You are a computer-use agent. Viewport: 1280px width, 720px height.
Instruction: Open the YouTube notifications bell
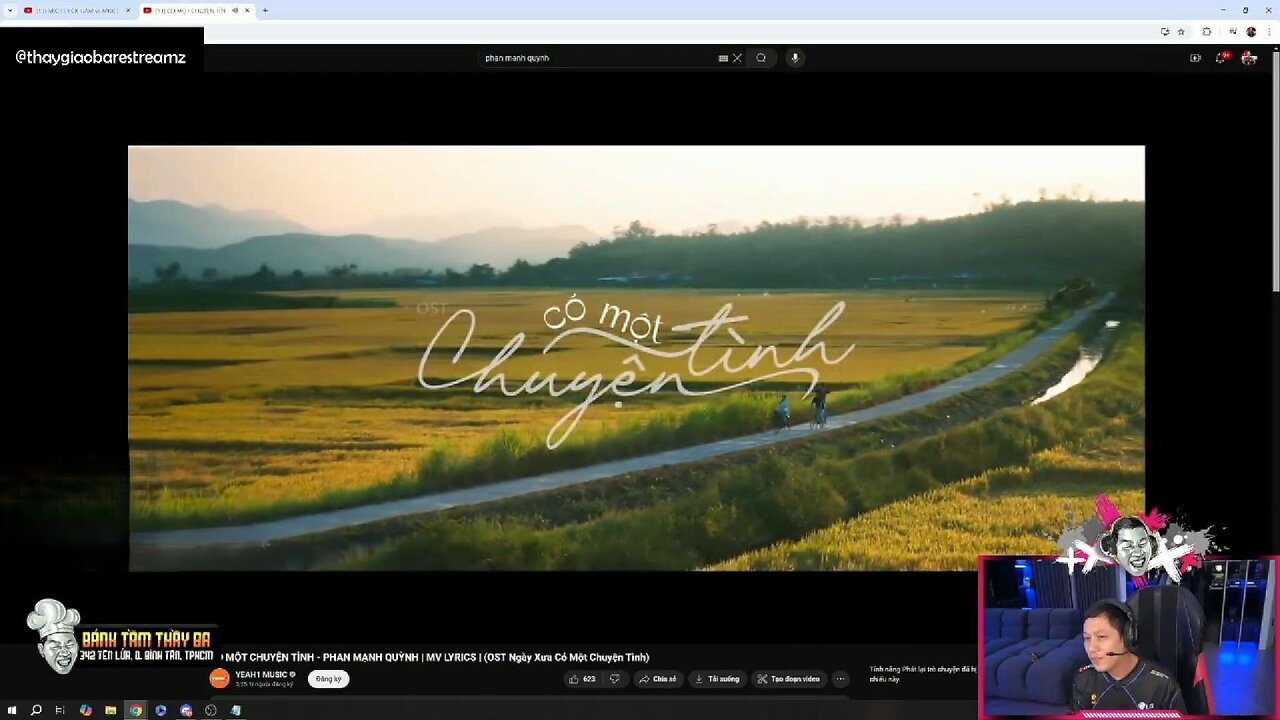(1221, 58)
